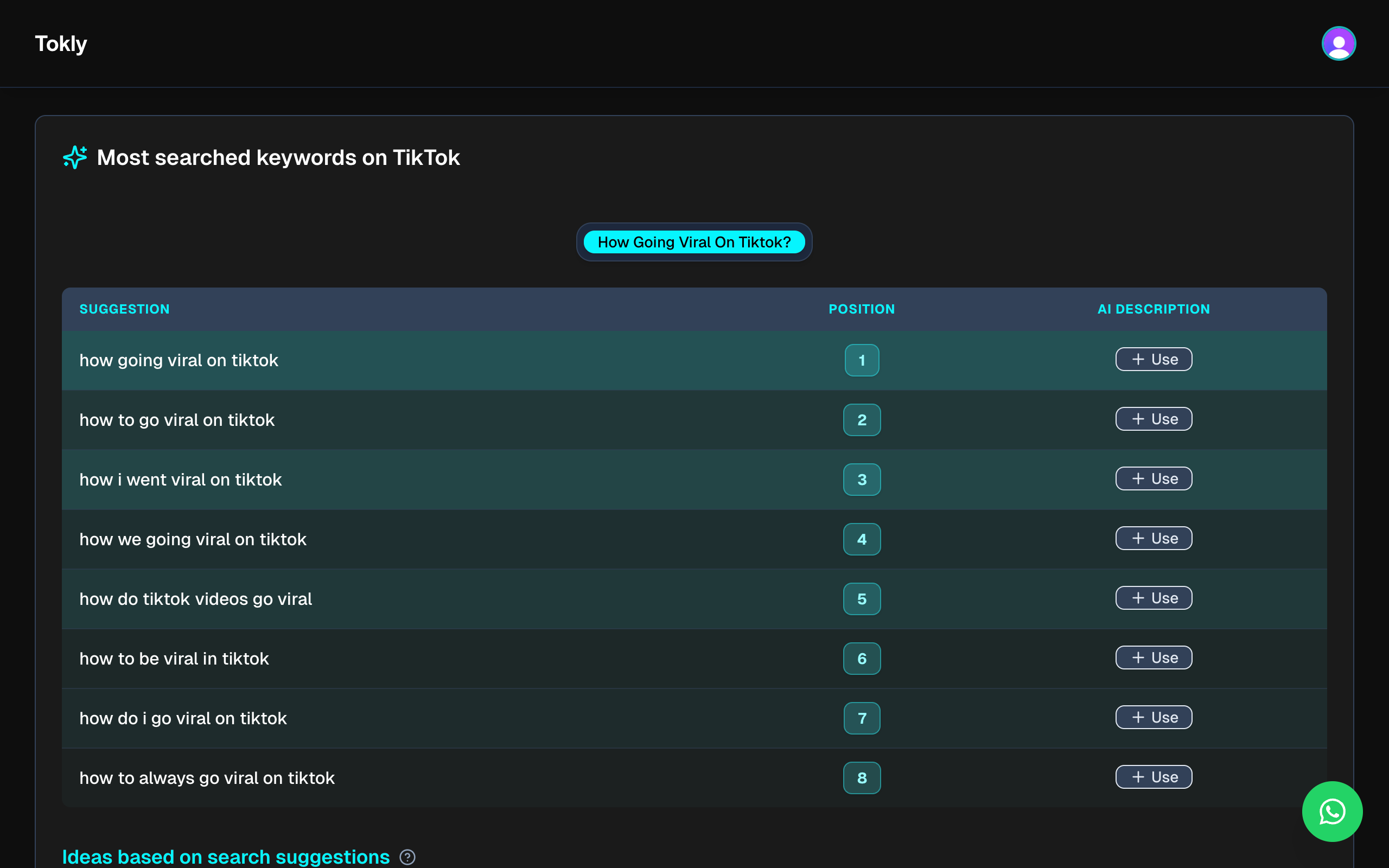1389x868 pixels.
Task: Select the 'How Going Viral On Tiktok?' pill
Action: pos(694,242)
